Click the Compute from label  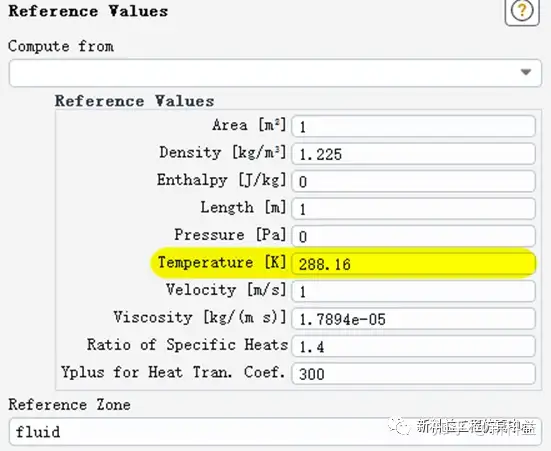61,46
